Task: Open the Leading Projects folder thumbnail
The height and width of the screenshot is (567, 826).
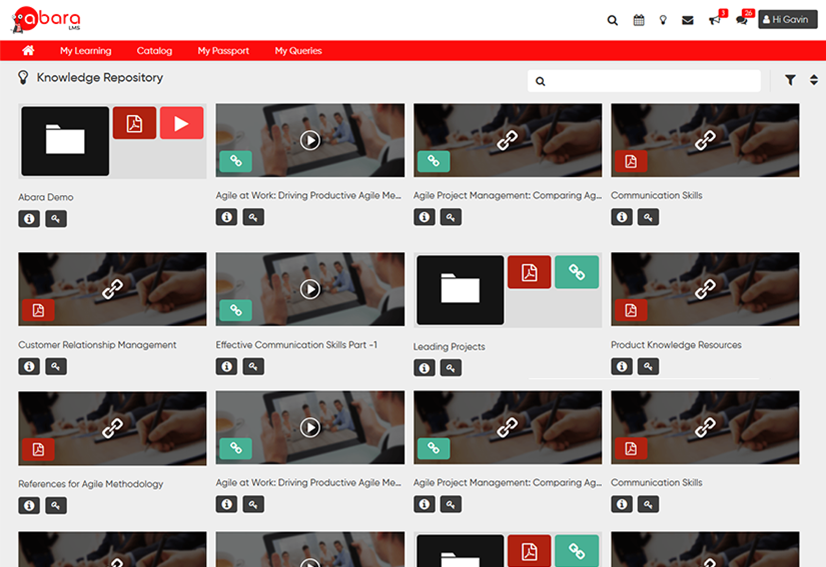Action: coord(460,290)
